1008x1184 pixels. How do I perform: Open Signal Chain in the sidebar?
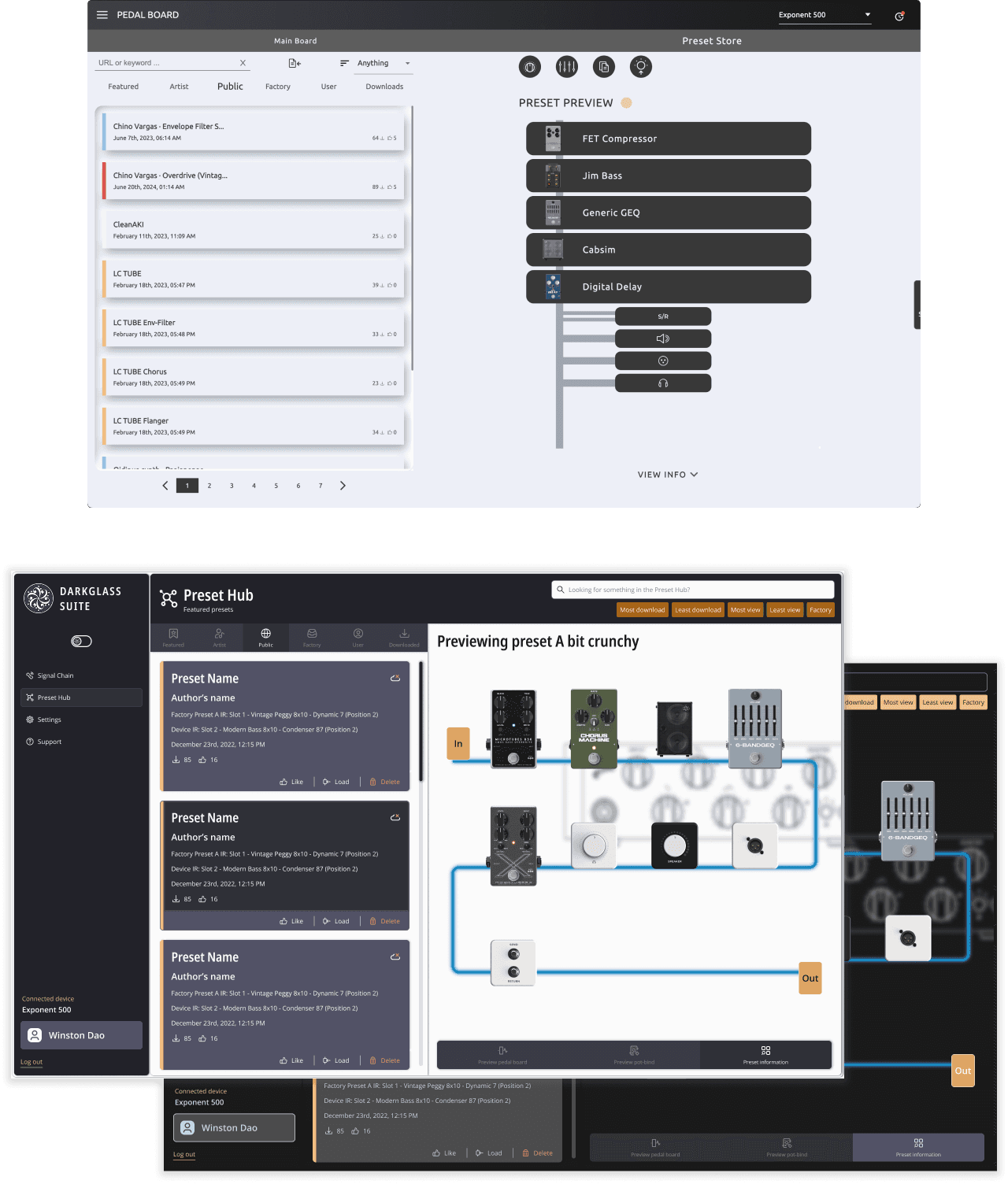coord(81,675)
